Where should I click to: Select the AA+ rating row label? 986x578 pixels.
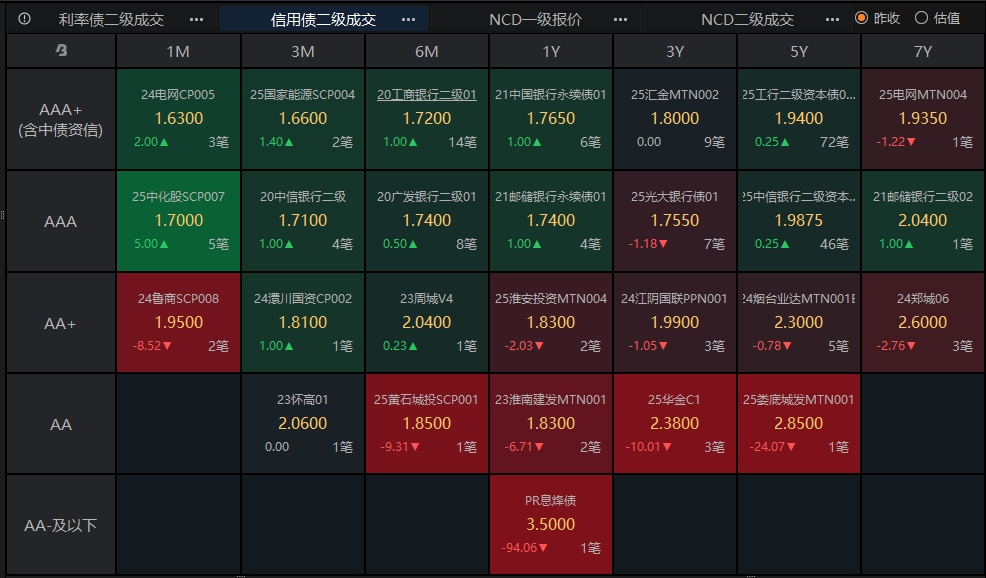61,323
